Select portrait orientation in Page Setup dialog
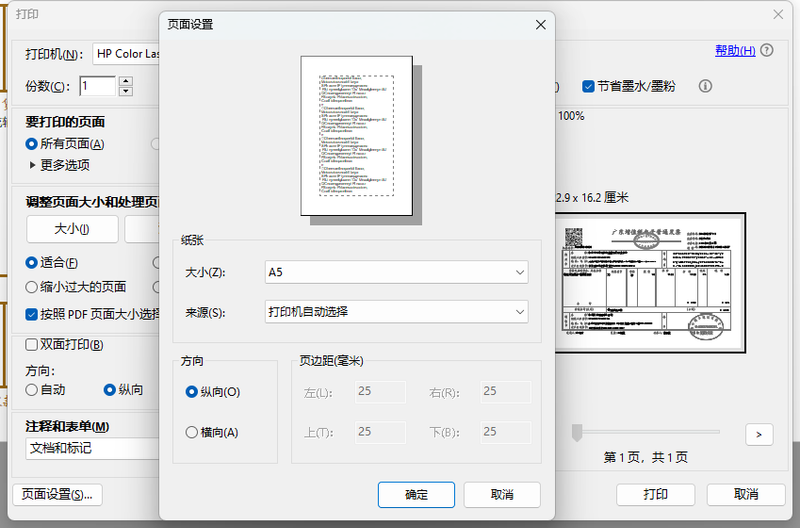The image size is (800, 528). pyautogui.click(x=192, y=392)
